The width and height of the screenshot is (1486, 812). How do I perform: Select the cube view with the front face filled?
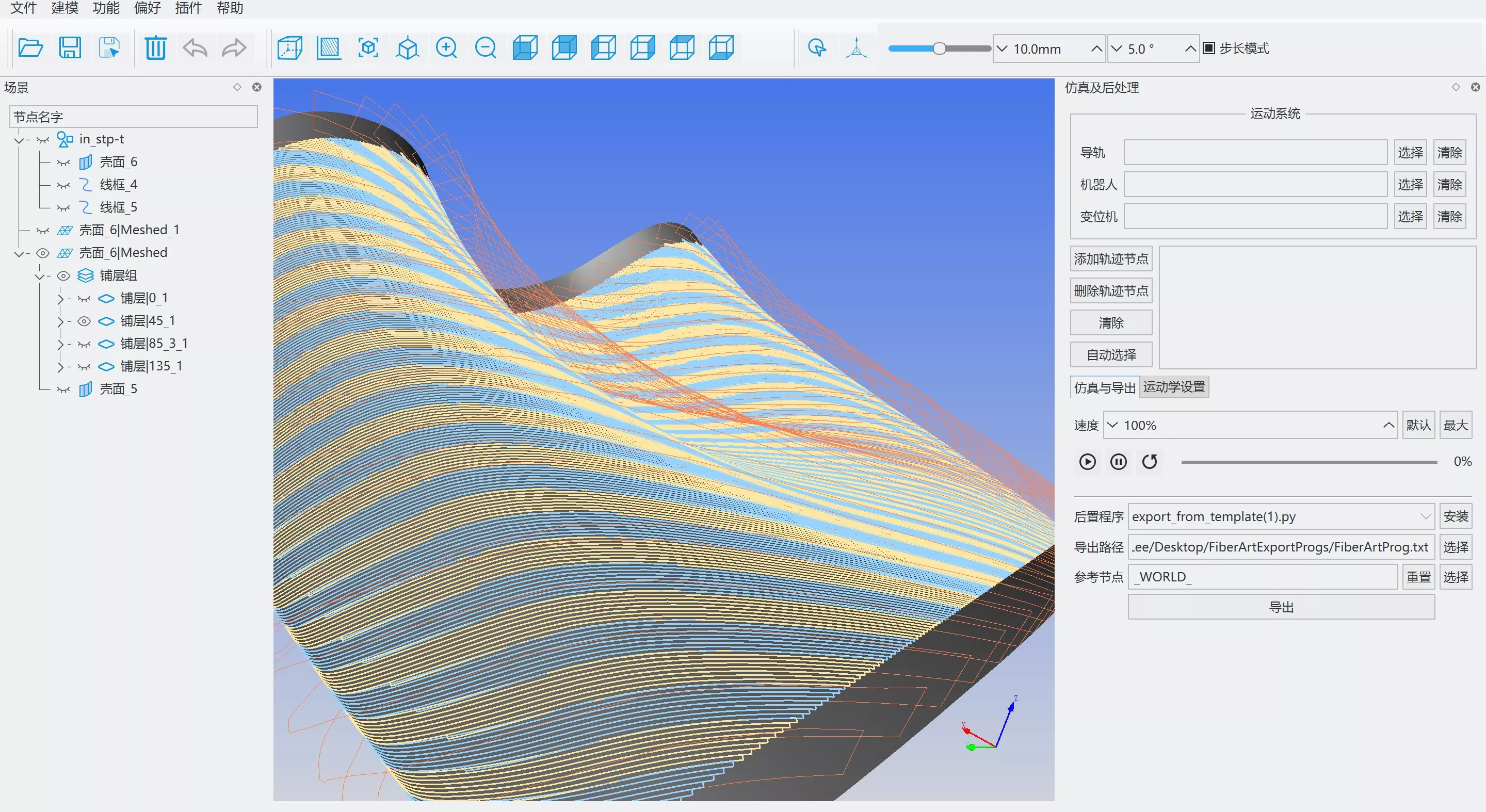(x=525, y=48)
